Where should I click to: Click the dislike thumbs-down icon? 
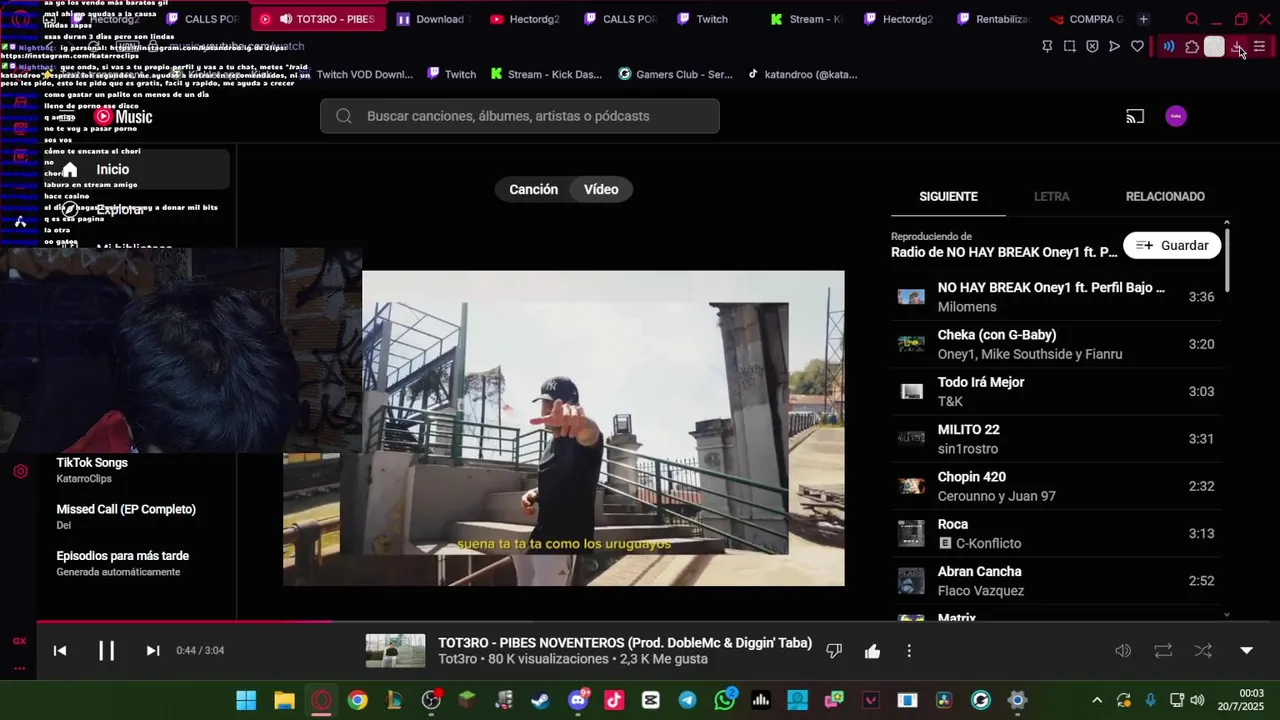click(x=834, y=651)
